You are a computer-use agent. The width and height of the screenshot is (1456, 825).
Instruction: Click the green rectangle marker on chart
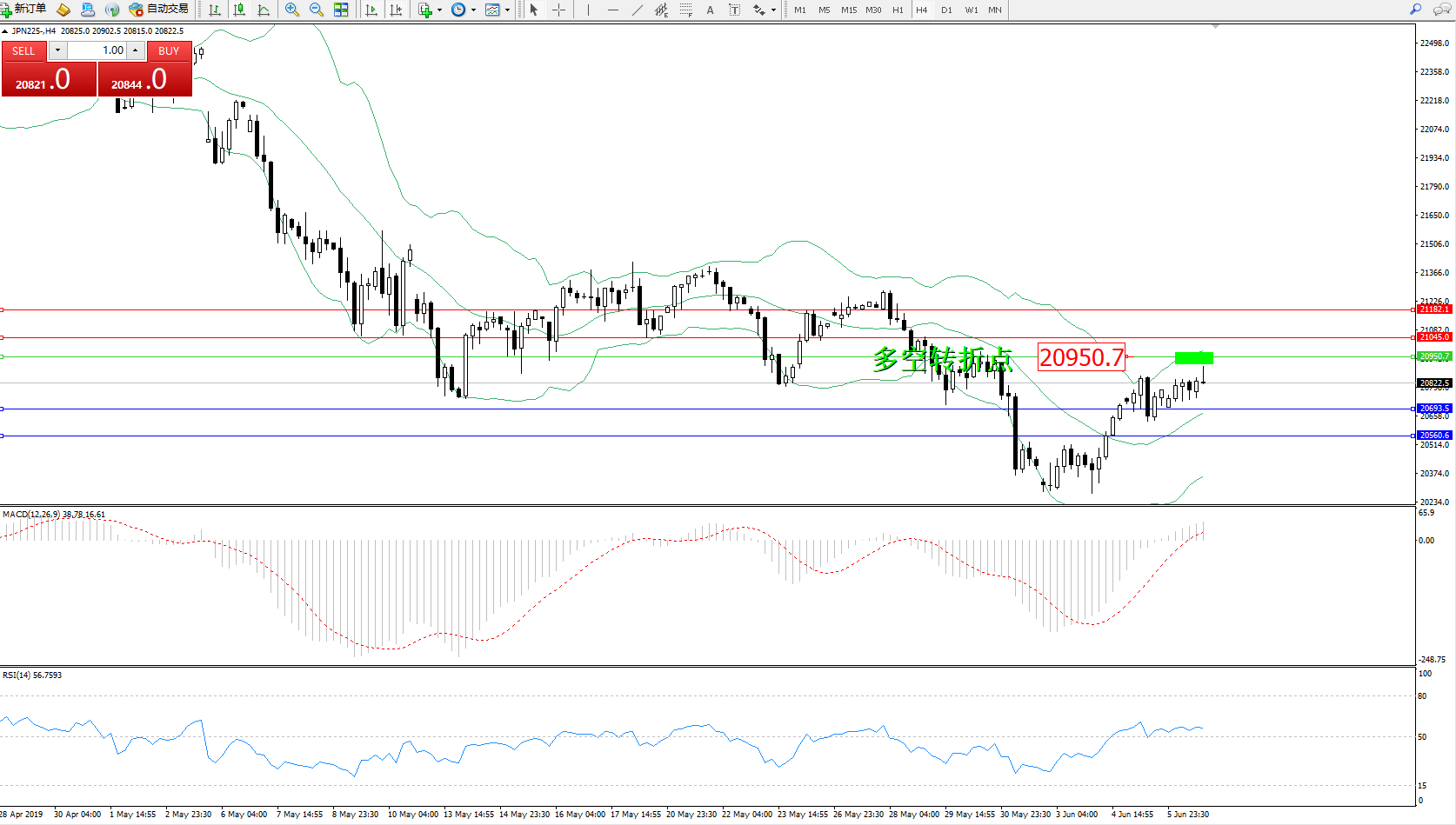click(1193, 358)
